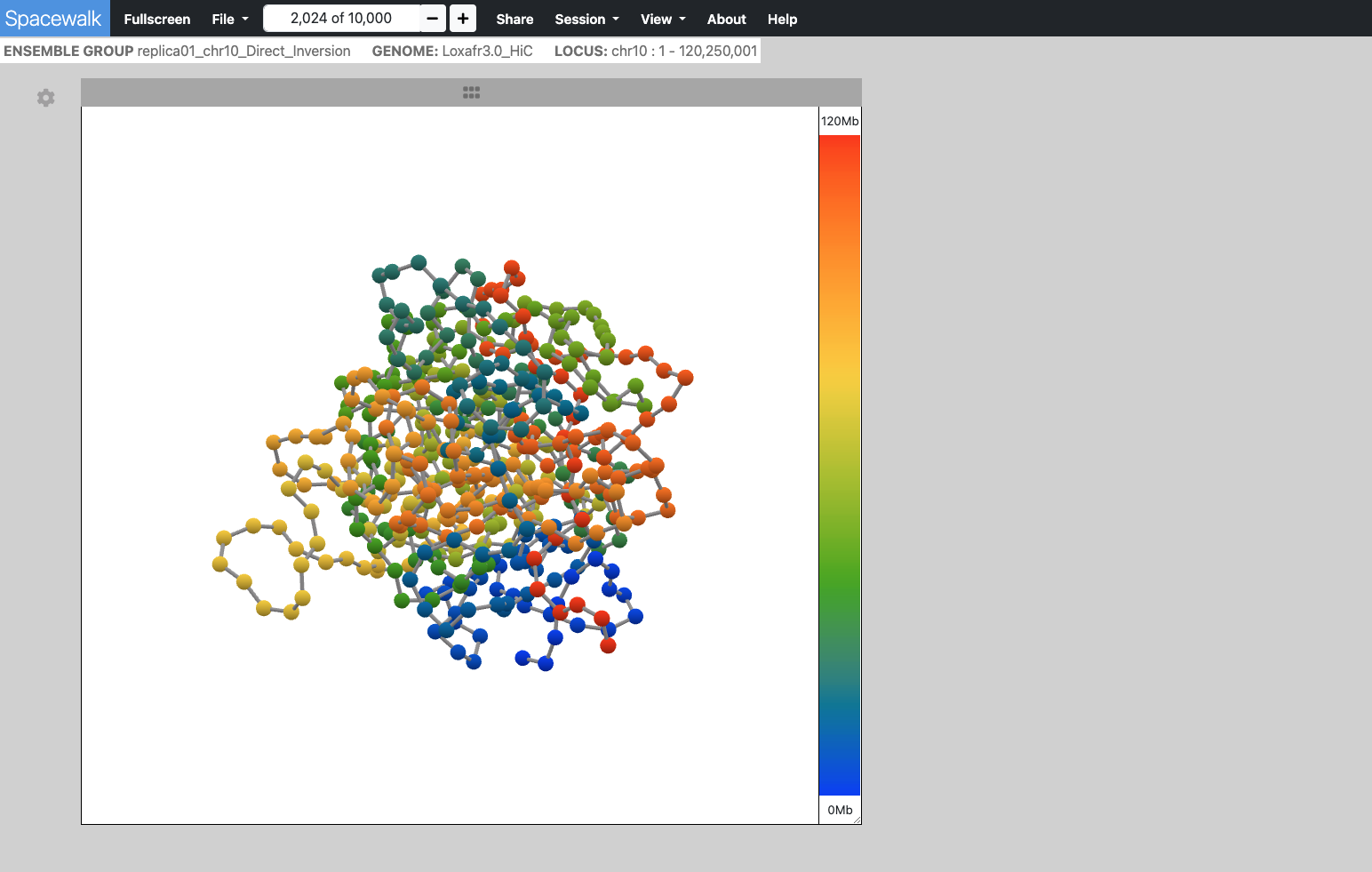Expand the Session dropdown menu
1372x872 pixels.
(x=586, y=19)
